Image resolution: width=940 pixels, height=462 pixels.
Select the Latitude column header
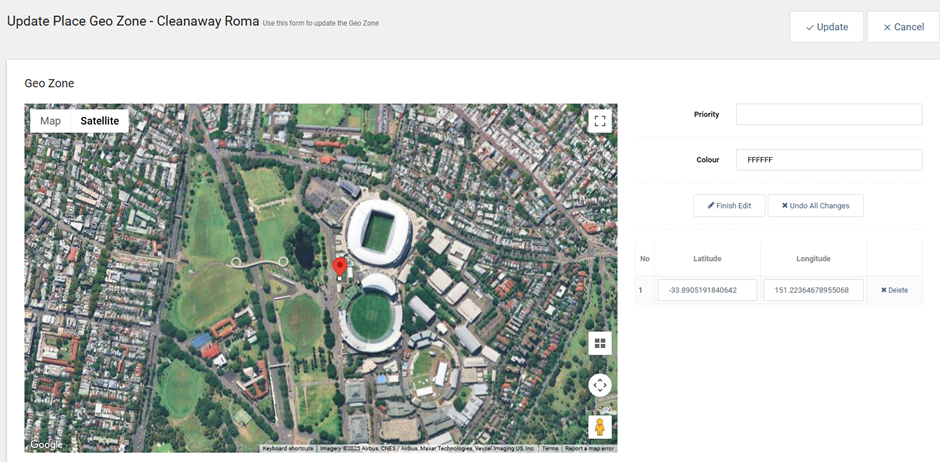(x=707, y=259)
